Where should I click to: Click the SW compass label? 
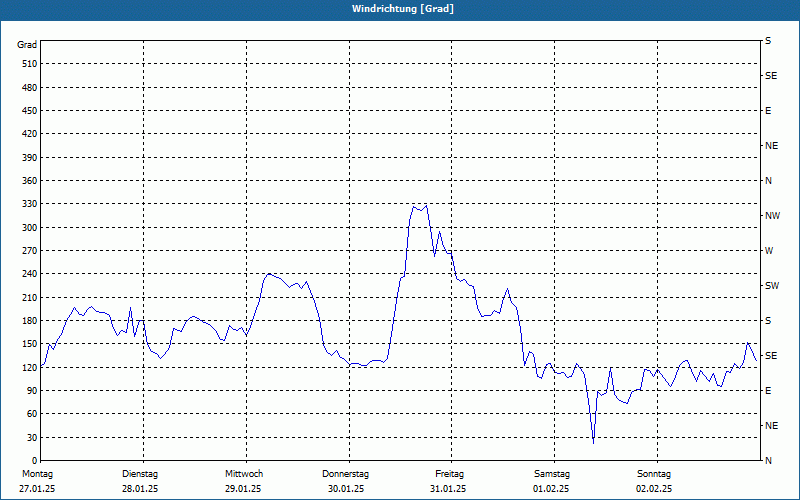[772, 286]
